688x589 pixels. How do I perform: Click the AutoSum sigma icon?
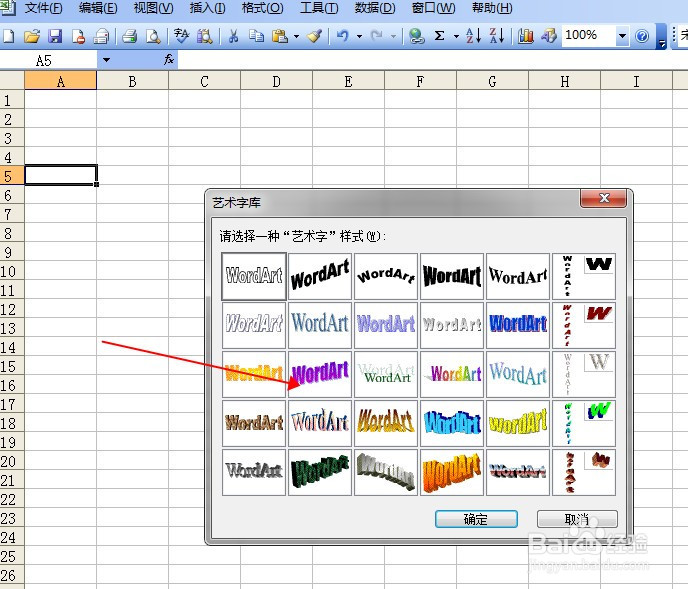pyautogui.click(x=439, y=36)
